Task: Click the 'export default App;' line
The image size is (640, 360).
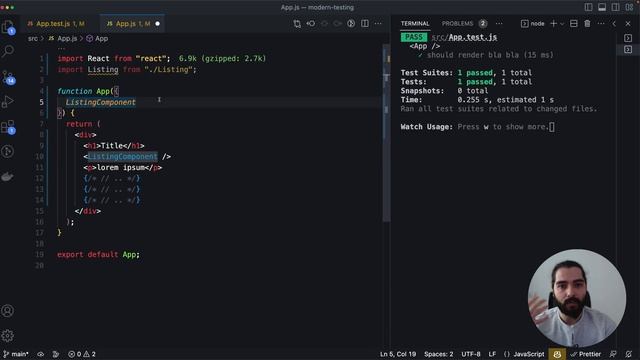Action: click(x=98, y=254)
